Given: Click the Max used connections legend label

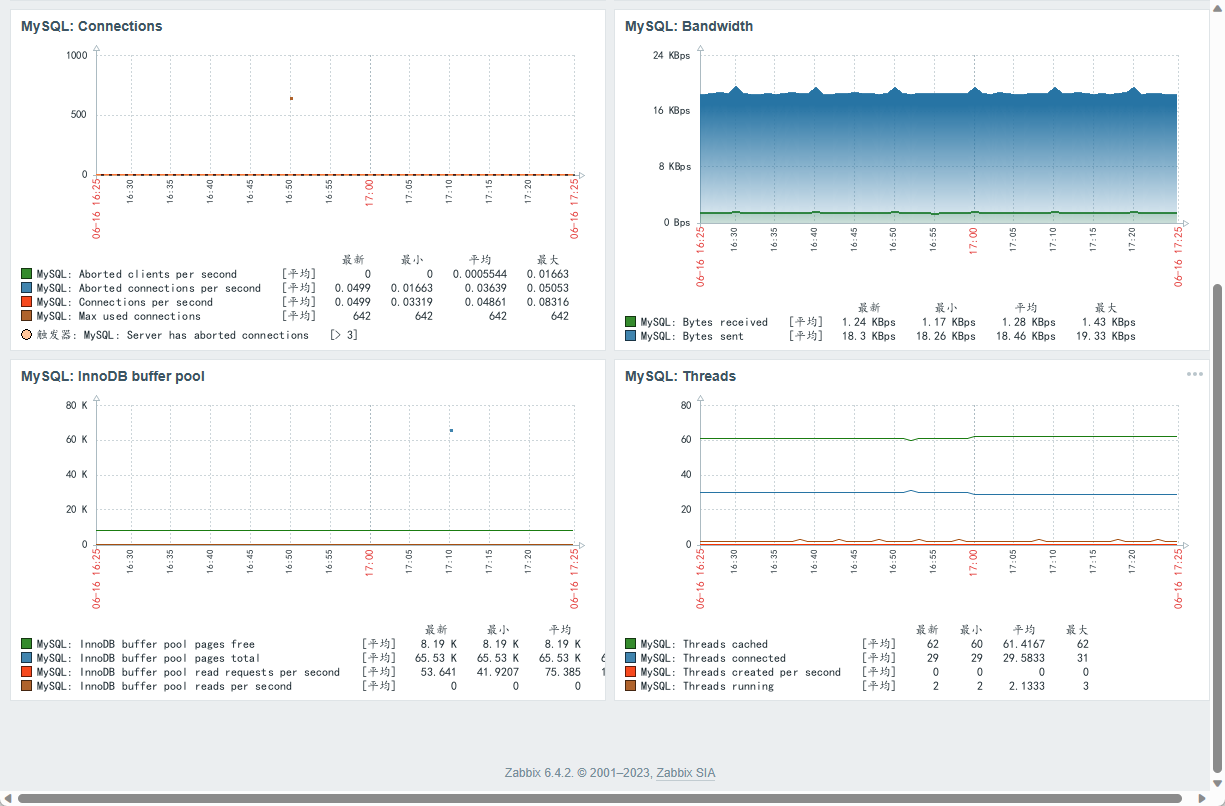Looking at the screenshot, I should coord(119,316).
